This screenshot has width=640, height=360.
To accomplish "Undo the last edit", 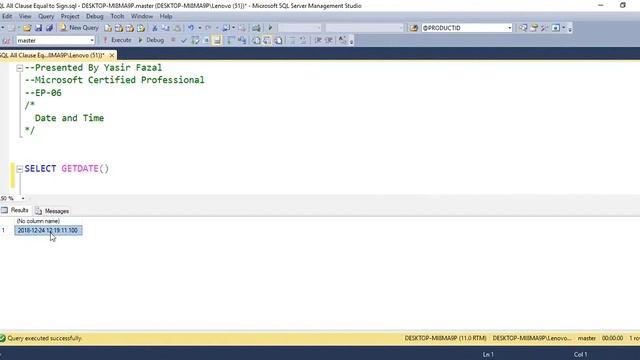I will (x=191, y=28).
